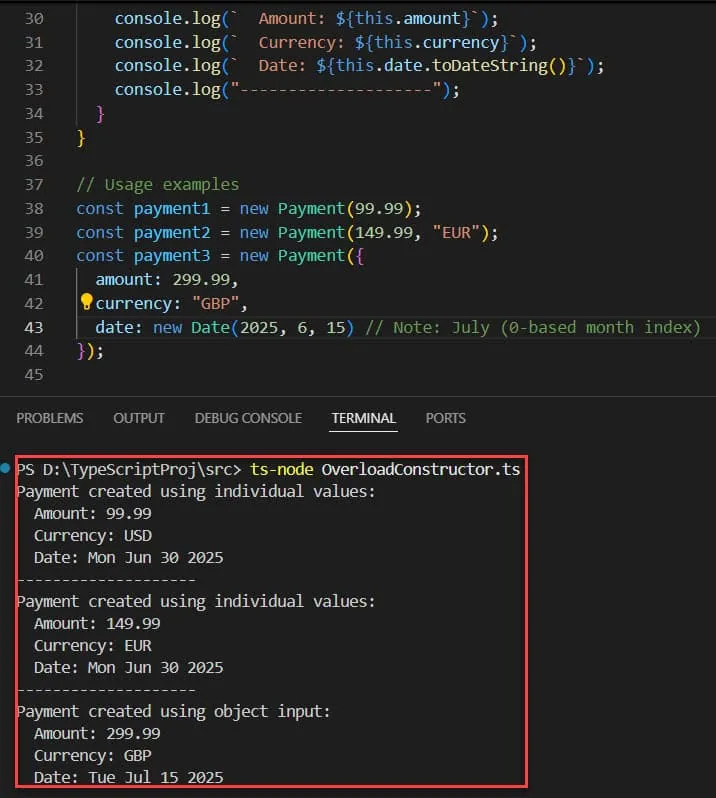The height and width of the screenshot is (798, 716).
Task: Click 'Currency: USD' in terminal output
Action: [93, 535]
